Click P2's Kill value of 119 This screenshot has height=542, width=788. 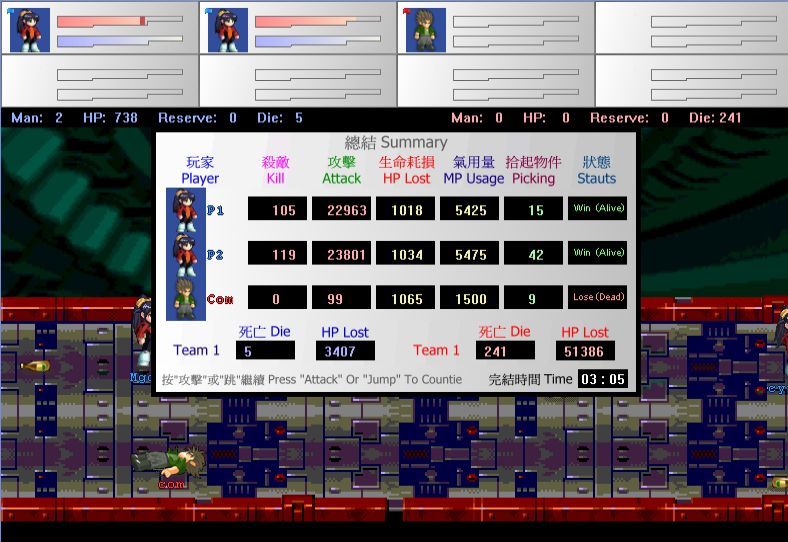pyautogui.click(x=278, y=254)
